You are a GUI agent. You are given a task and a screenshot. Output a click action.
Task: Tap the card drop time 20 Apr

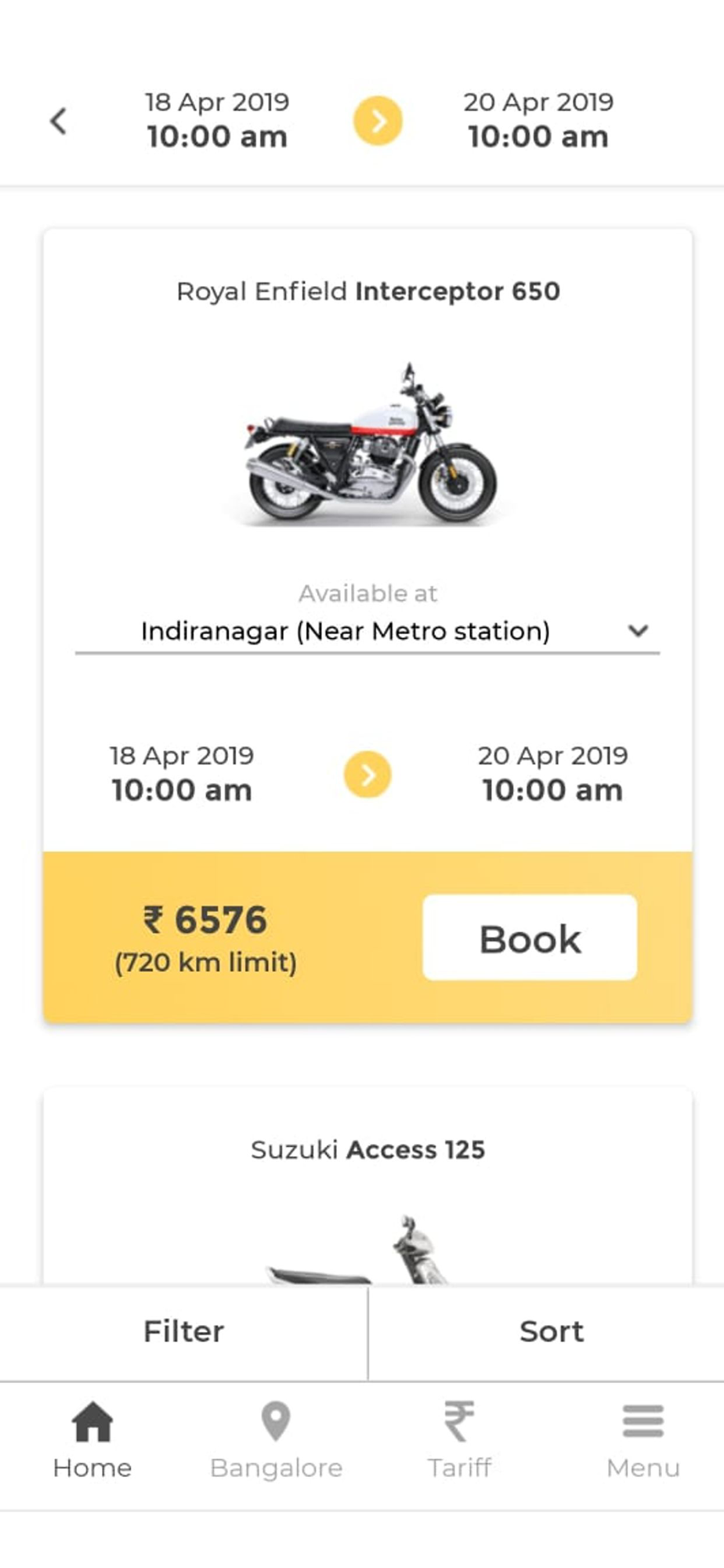click(x=552, y=774)
